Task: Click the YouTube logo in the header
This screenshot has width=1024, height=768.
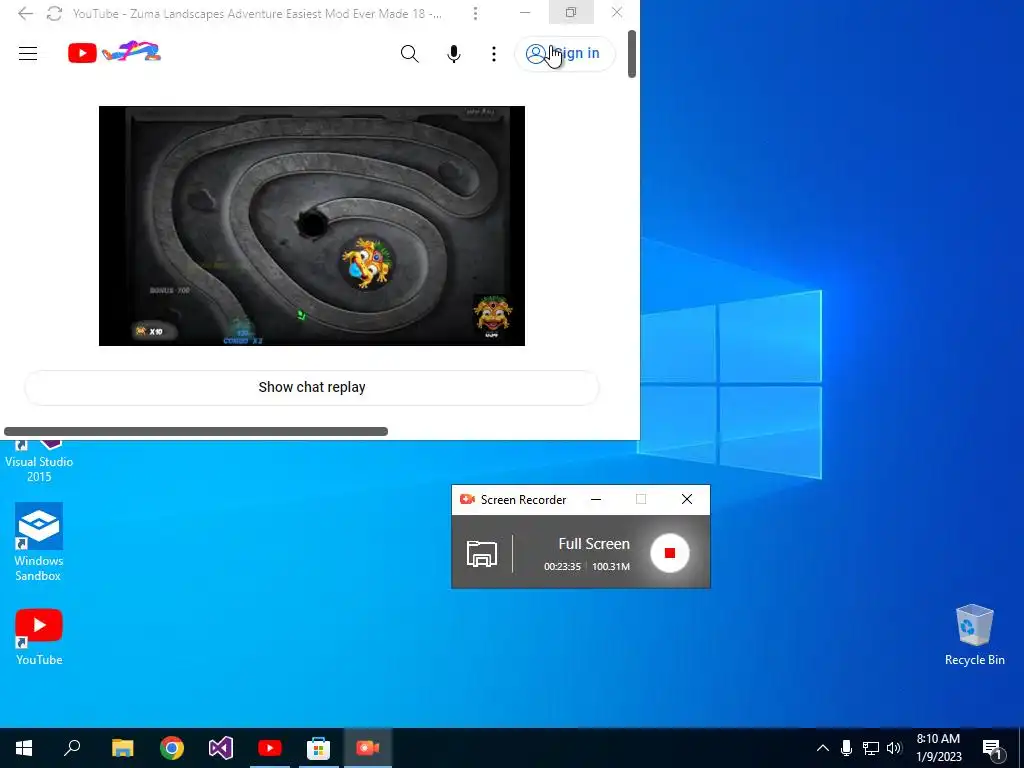Action: pos(114,52)
